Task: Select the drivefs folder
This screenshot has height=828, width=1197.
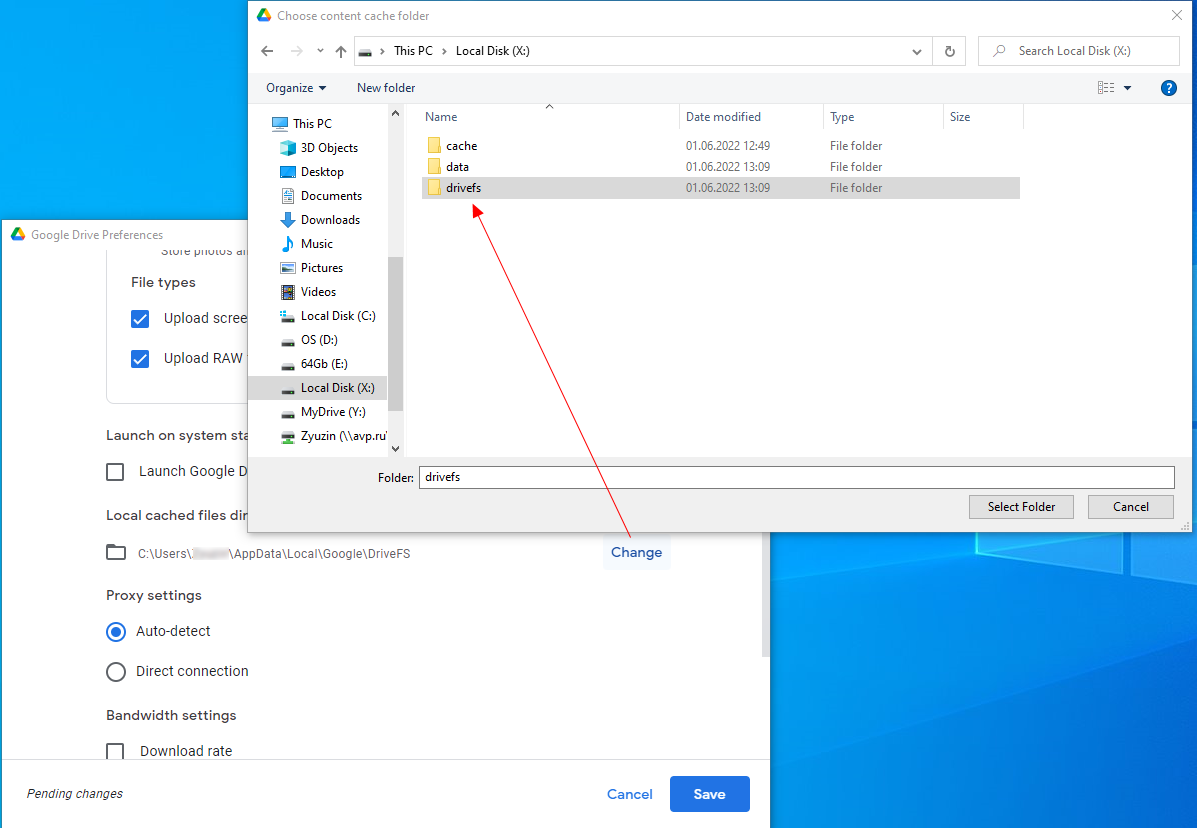Action: pyautogui.click(x=721, y=188)
